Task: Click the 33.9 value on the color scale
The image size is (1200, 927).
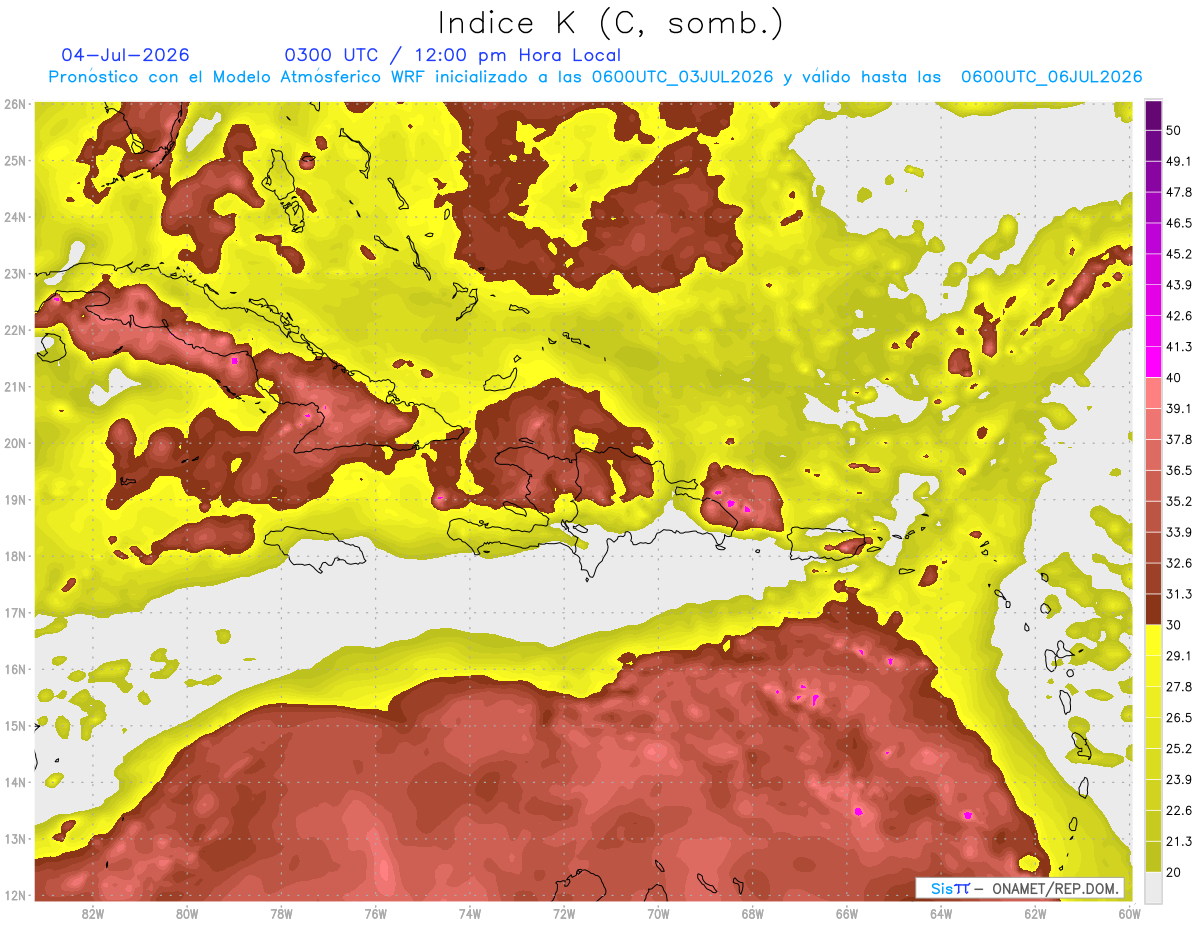Action: (1179, 532)
